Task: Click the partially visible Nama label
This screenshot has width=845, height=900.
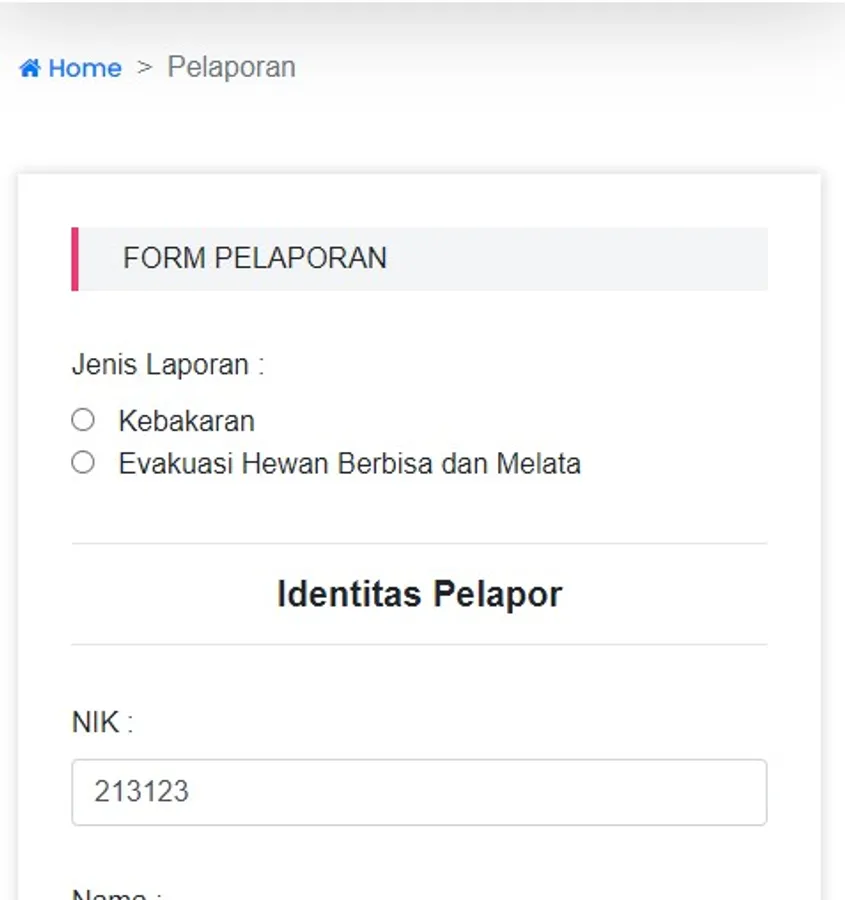Action: coord(117,894)
